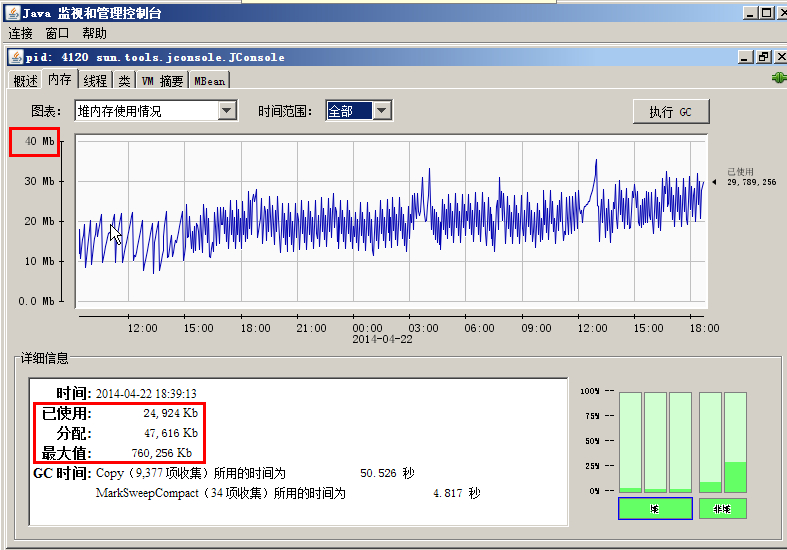Minimize the Java monitoring console window
This screenshot has width=787, height=550.
pos(750,13)
